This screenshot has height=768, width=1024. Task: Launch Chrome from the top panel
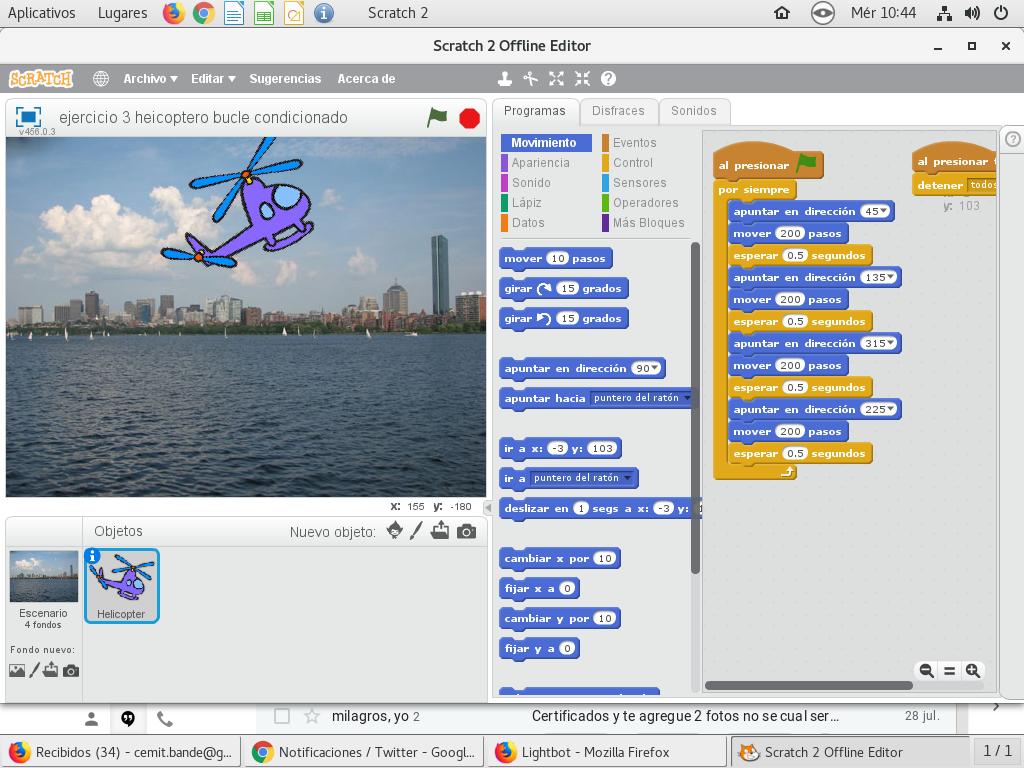pyautogui.click(x=204, y=13)
